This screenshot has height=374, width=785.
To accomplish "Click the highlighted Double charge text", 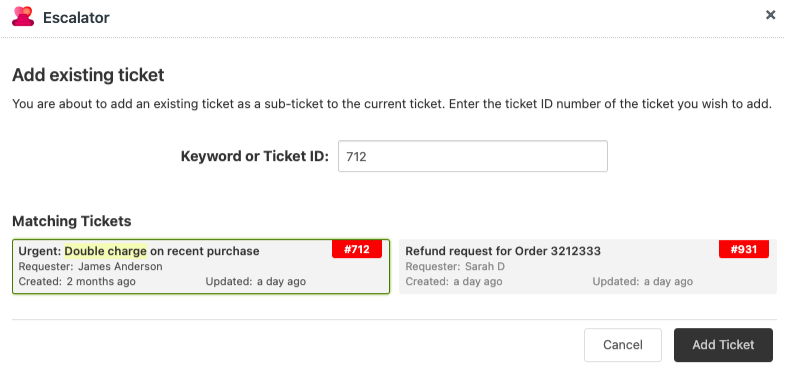I will [x=106, y=251].
